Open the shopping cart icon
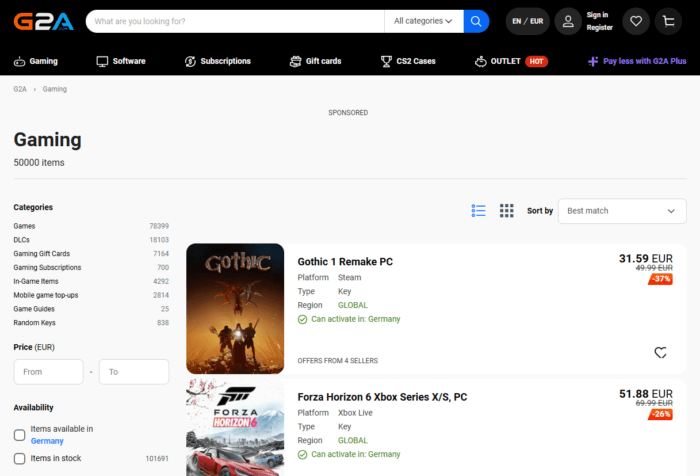The width and height of the screenshot is (700, 476). (668, 21)
